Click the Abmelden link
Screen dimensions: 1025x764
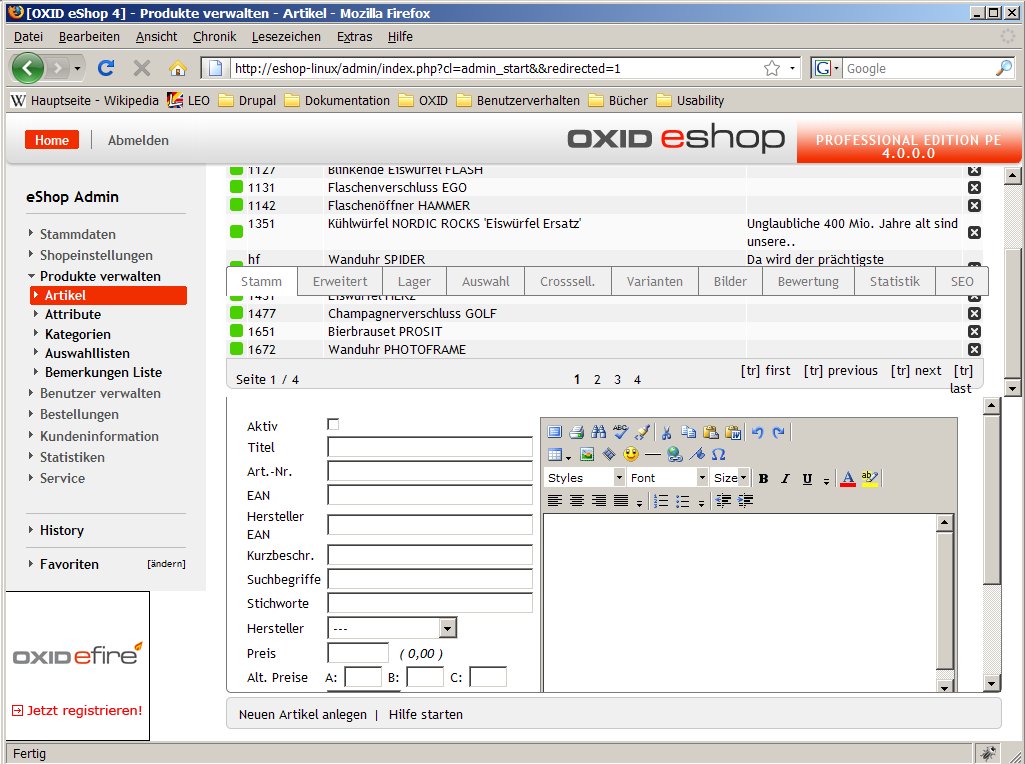coord(138,140)
